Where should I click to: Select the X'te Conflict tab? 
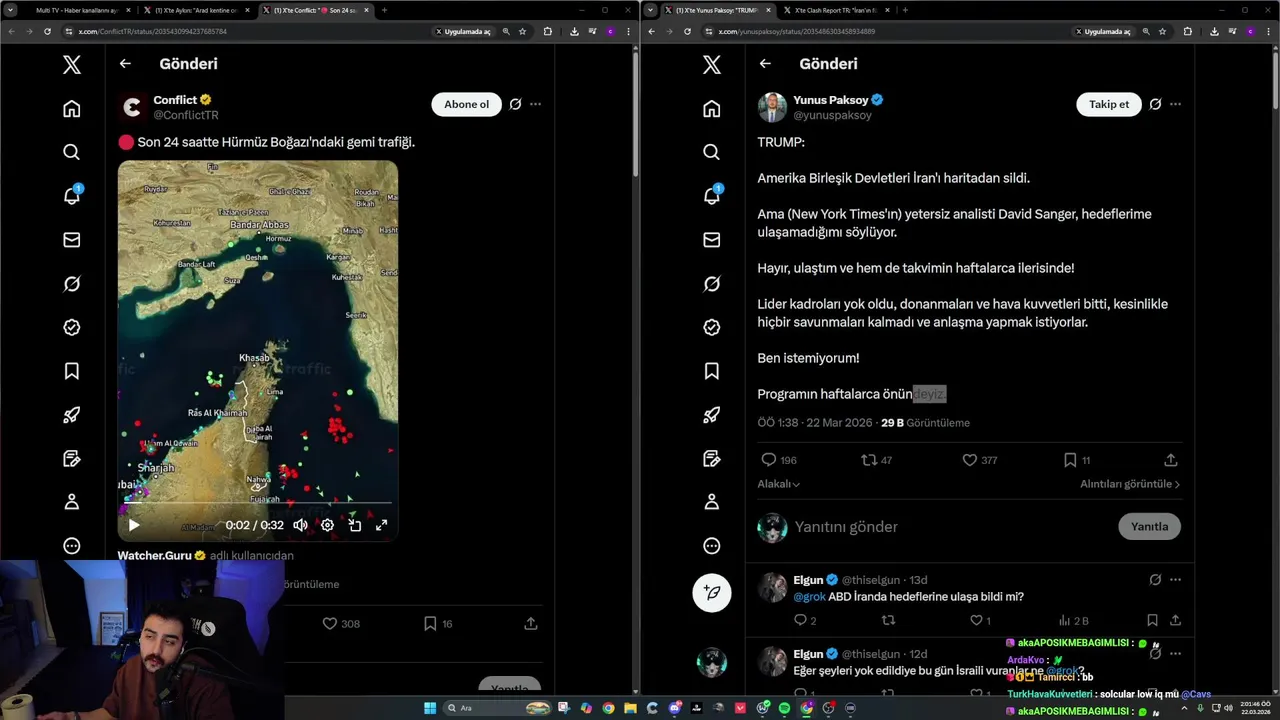(316, 10)
